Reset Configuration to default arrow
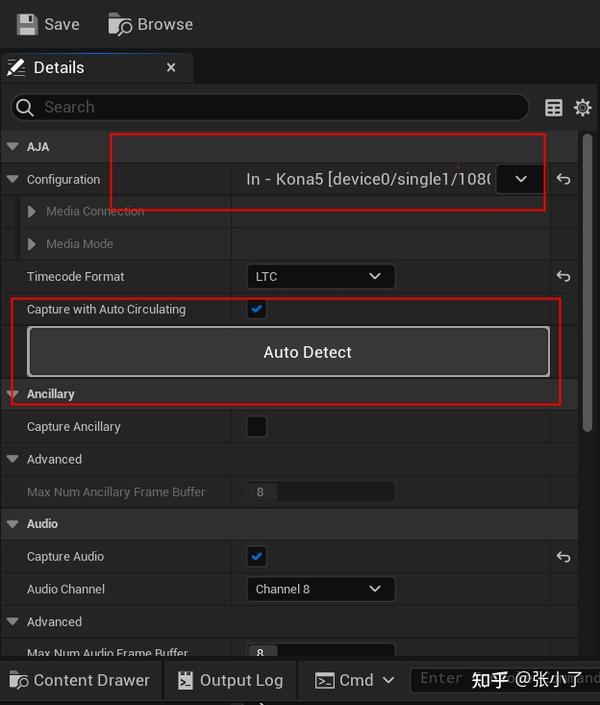This screenshot has width=600, height=705. coord(564,180)
